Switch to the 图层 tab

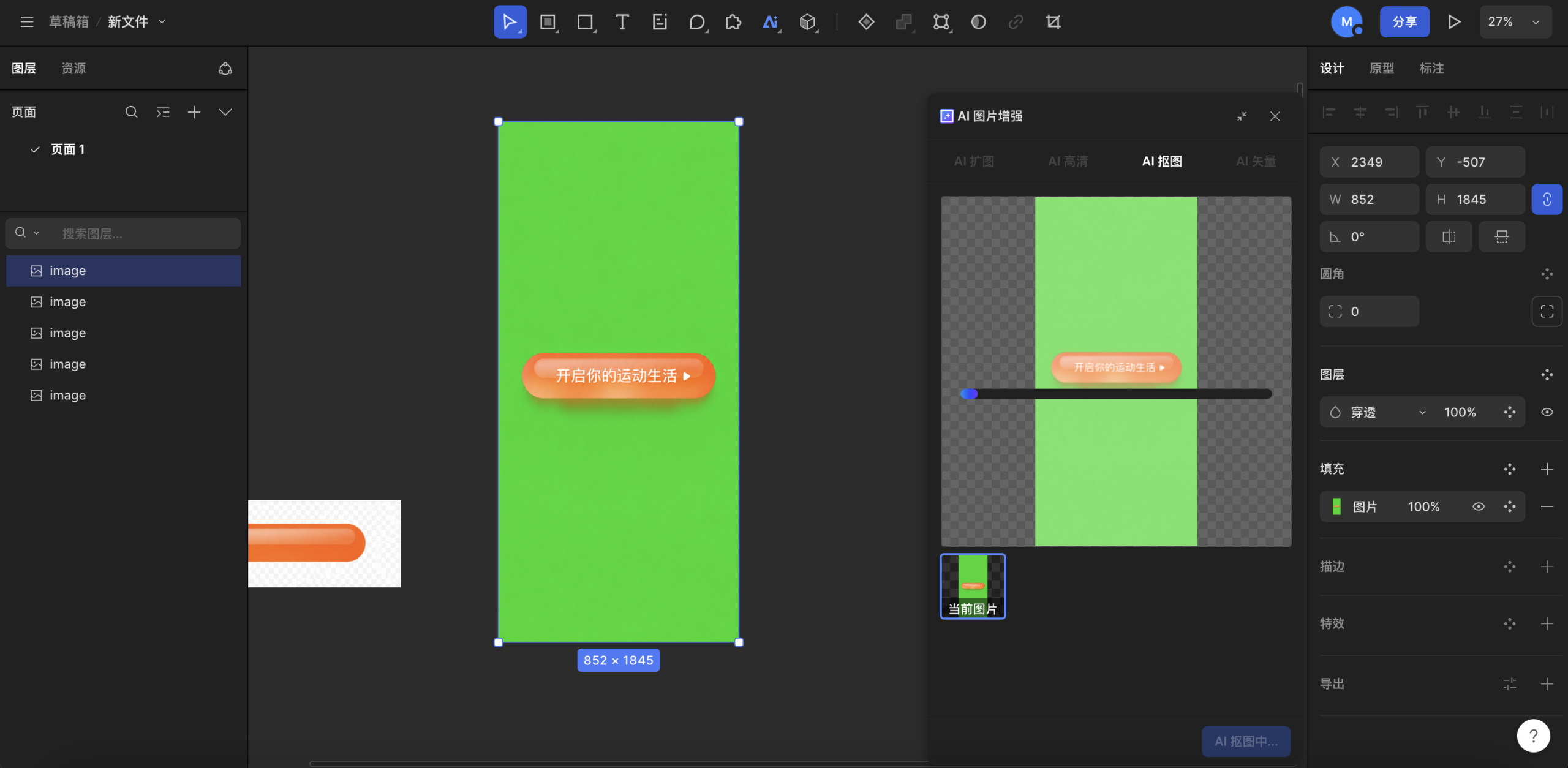(24, 69)
